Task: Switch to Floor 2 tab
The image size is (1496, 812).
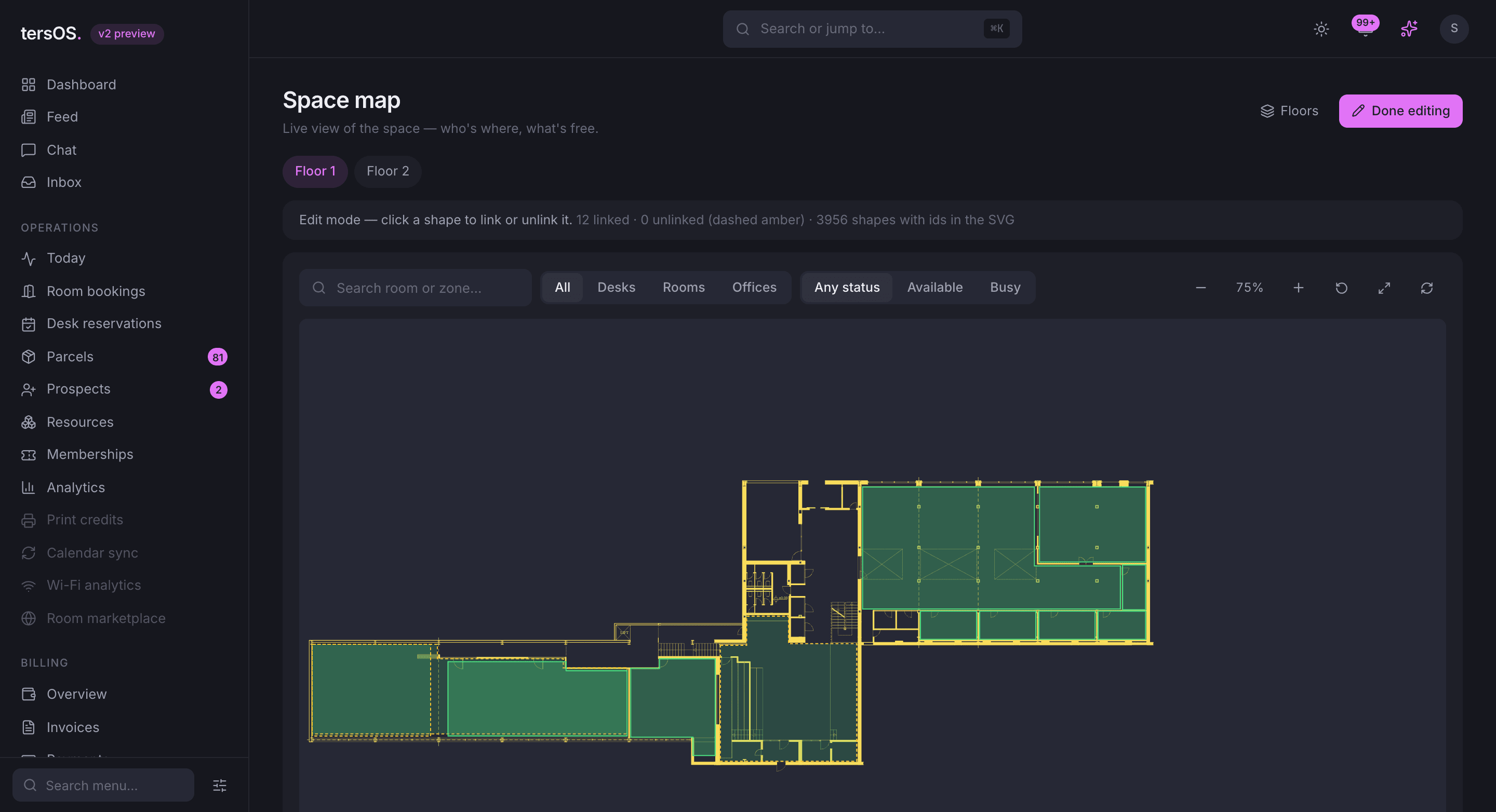Action: tap(388, 171)
